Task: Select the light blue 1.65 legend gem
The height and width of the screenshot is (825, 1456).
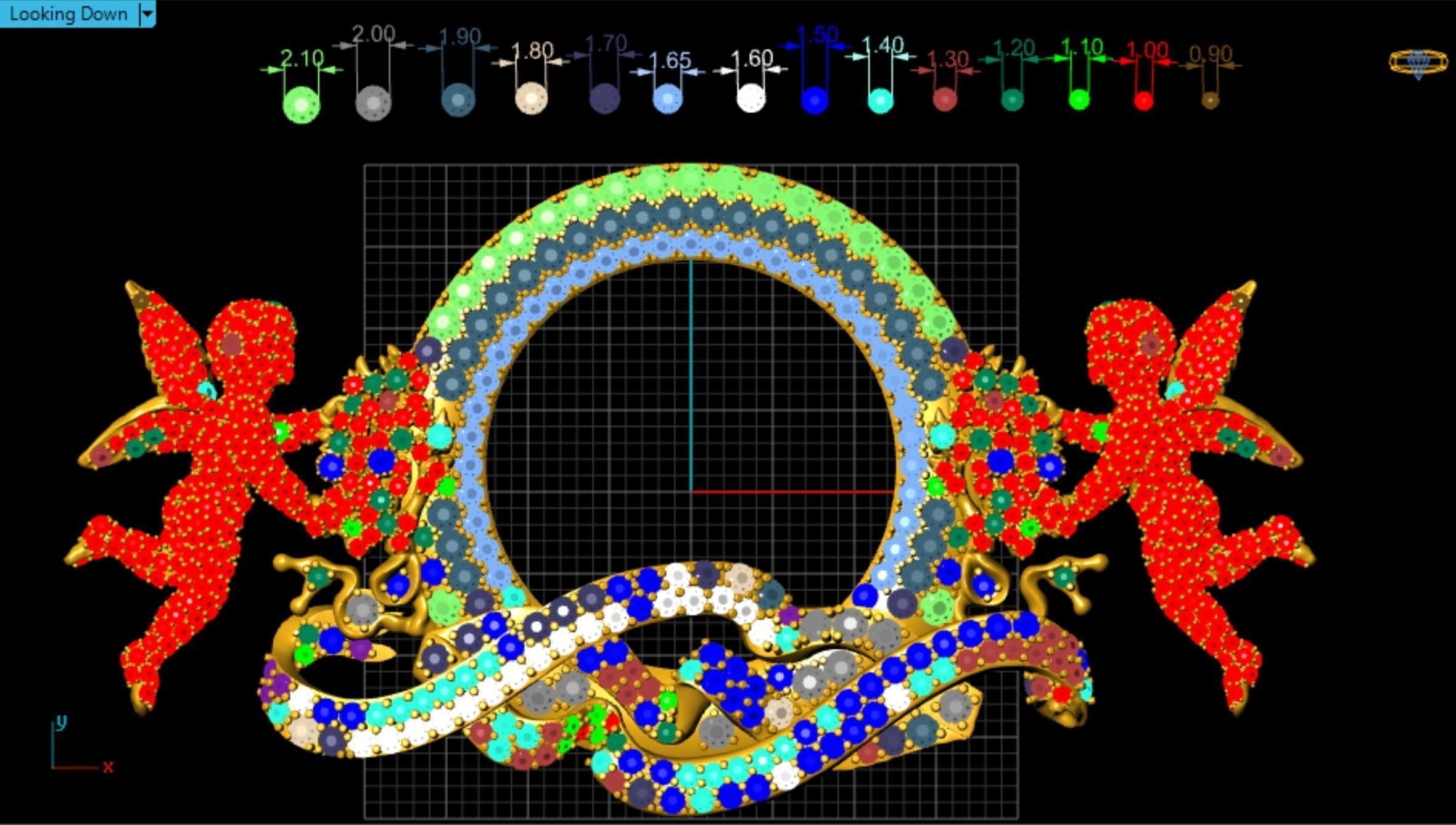Action: click(667, 99)
